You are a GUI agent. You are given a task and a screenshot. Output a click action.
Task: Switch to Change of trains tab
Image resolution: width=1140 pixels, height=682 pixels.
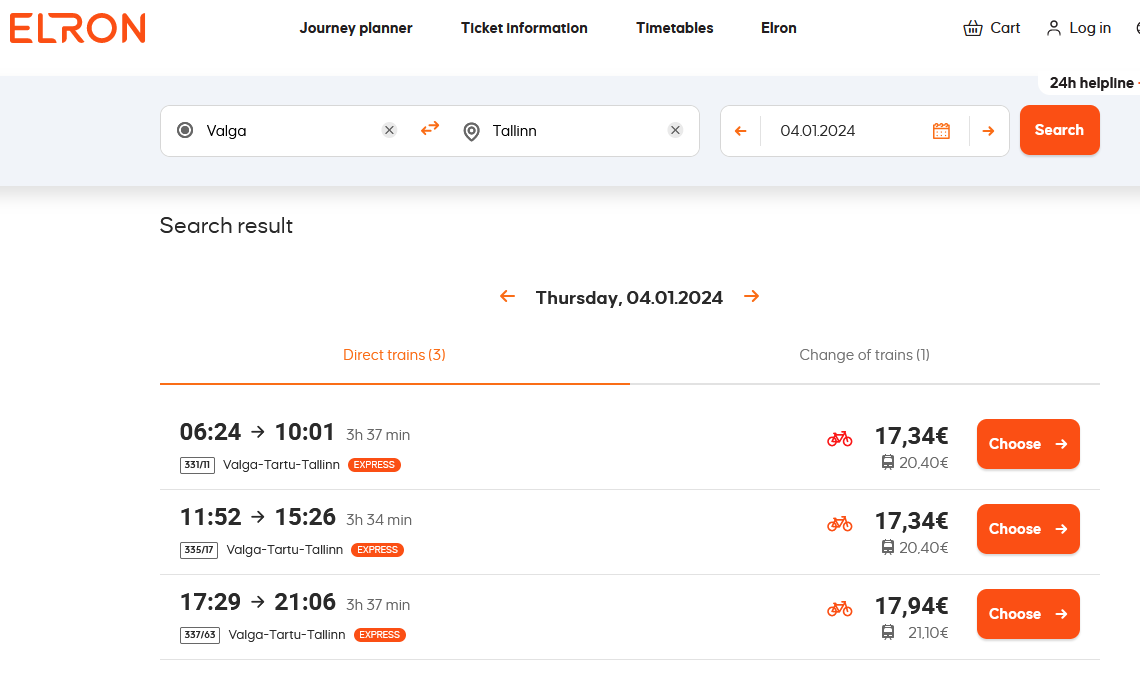(x=864, y=355)
